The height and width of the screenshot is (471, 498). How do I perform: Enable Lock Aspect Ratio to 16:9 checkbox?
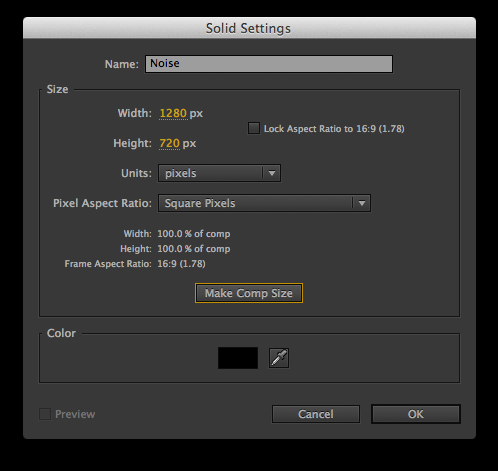tap(254, 128)
